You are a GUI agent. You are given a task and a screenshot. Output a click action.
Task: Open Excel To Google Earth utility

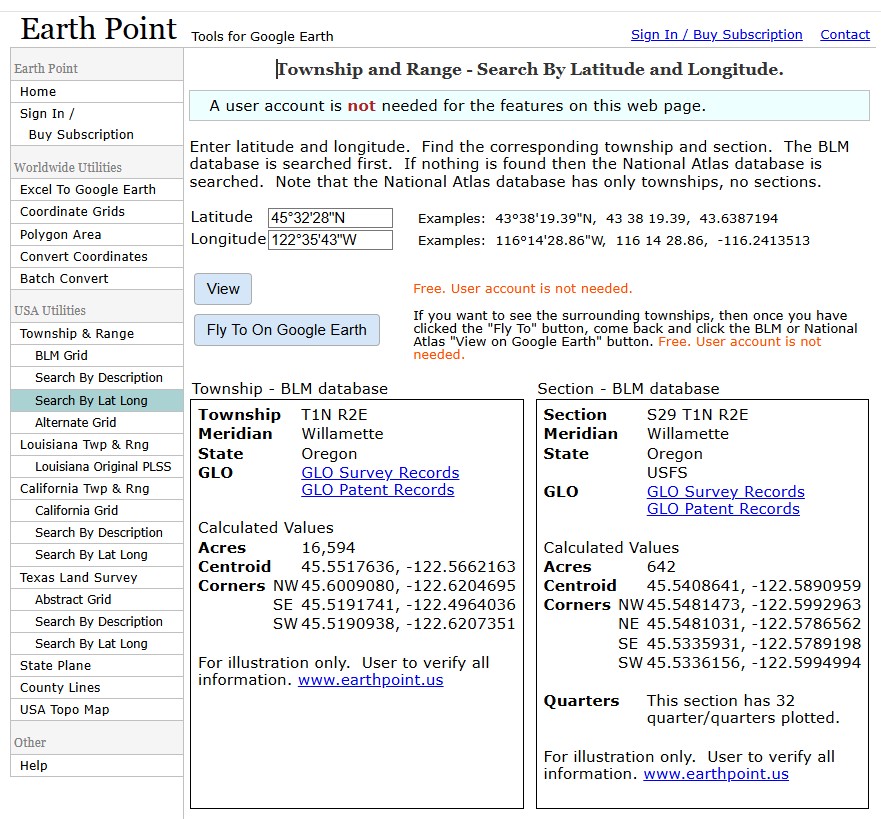(x=87, y=189)
